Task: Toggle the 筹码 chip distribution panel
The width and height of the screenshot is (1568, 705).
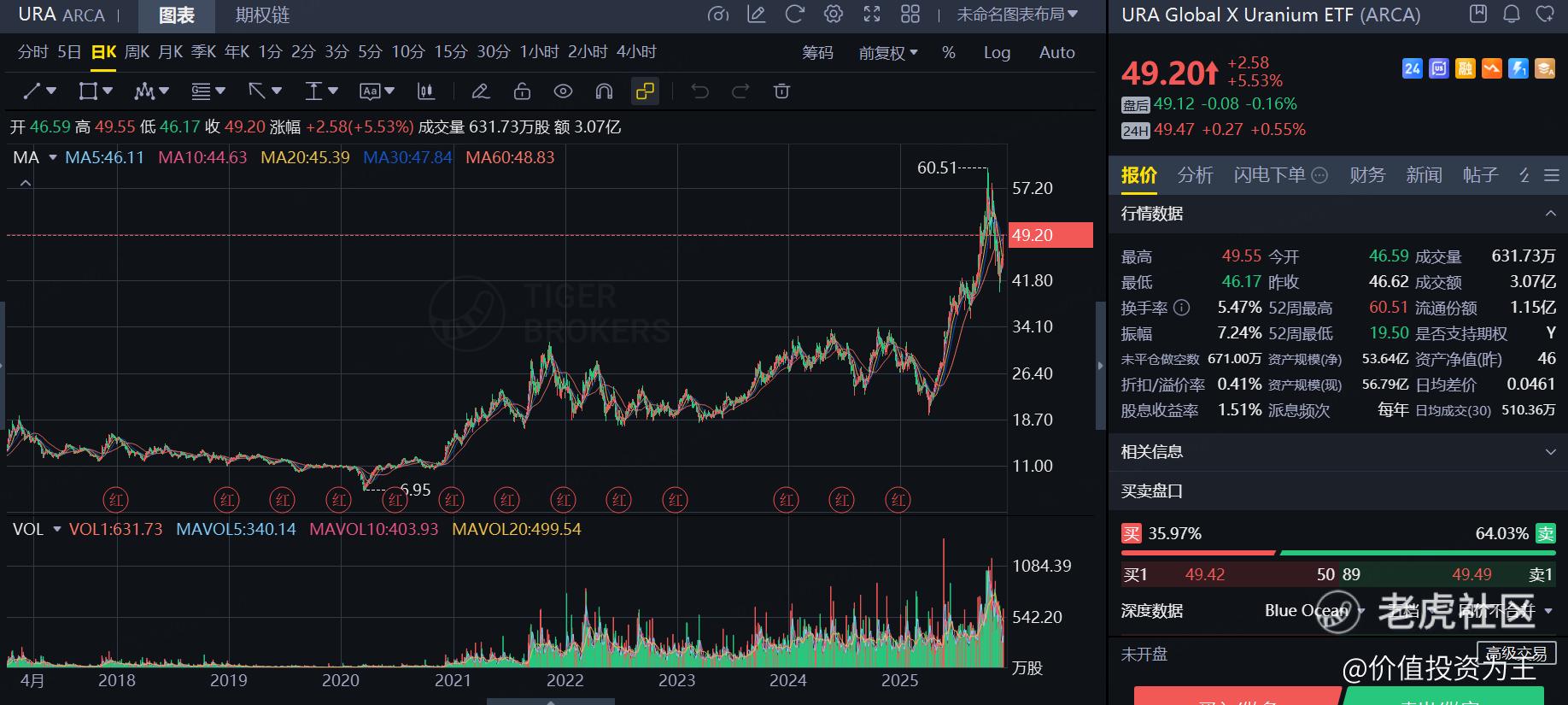Action: point(817,53)
